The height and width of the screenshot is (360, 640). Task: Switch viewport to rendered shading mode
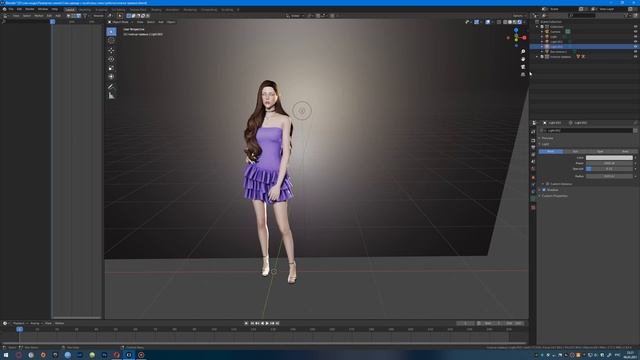pyautogui.click(x=519, y=22)
